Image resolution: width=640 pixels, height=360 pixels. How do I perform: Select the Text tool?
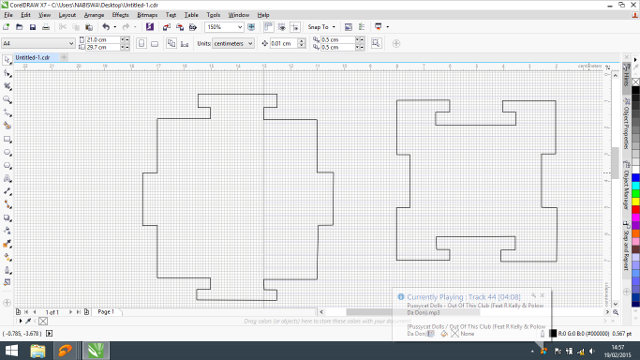tap(7, 179)
